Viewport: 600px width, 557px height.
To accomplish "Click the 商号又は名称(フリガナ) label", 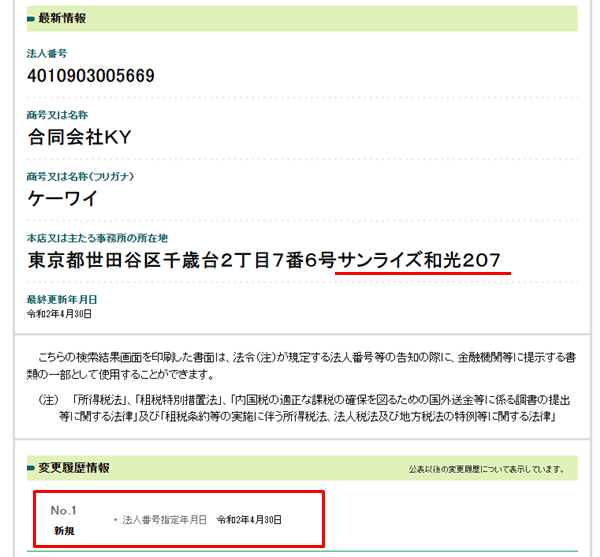I will click(80, 176).
